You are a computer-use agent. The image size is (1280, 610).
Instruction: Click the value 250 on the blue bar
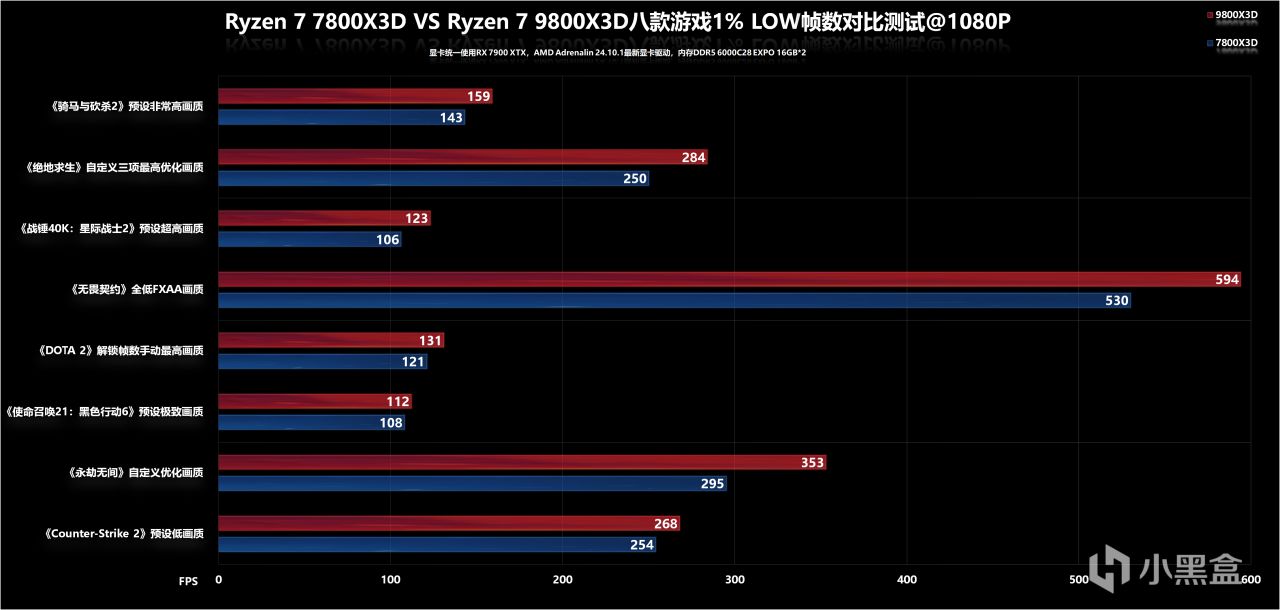click(x=635, y=179)
